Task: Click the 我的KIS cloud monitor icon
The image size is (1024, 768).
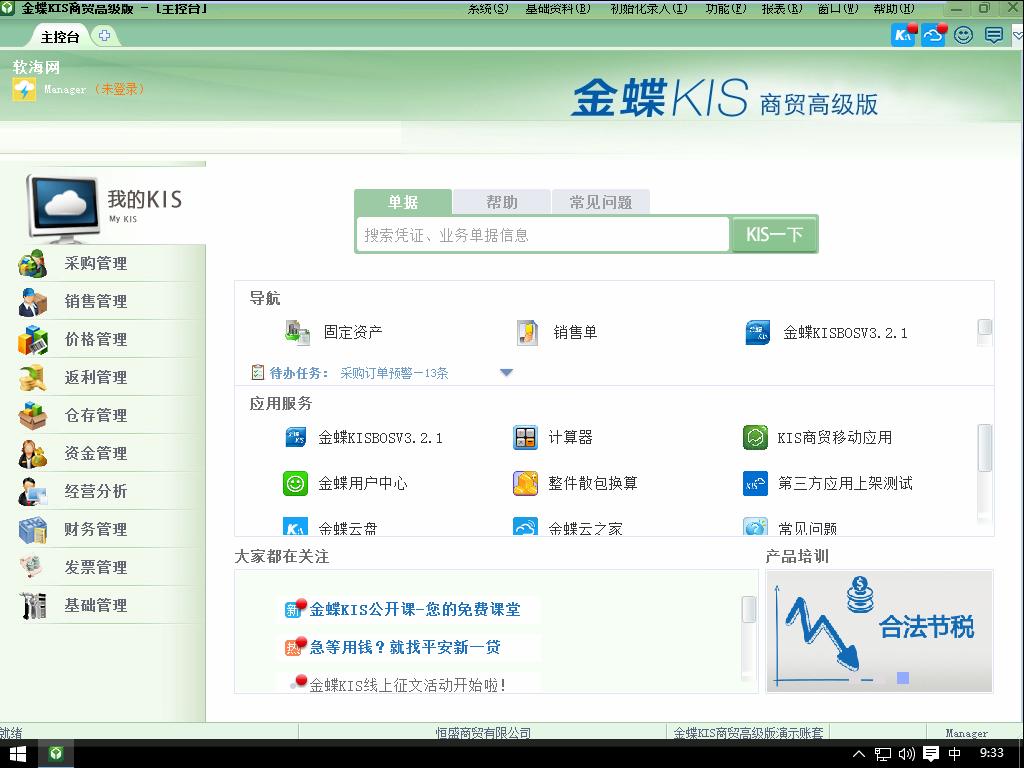Action: [63, 208]
